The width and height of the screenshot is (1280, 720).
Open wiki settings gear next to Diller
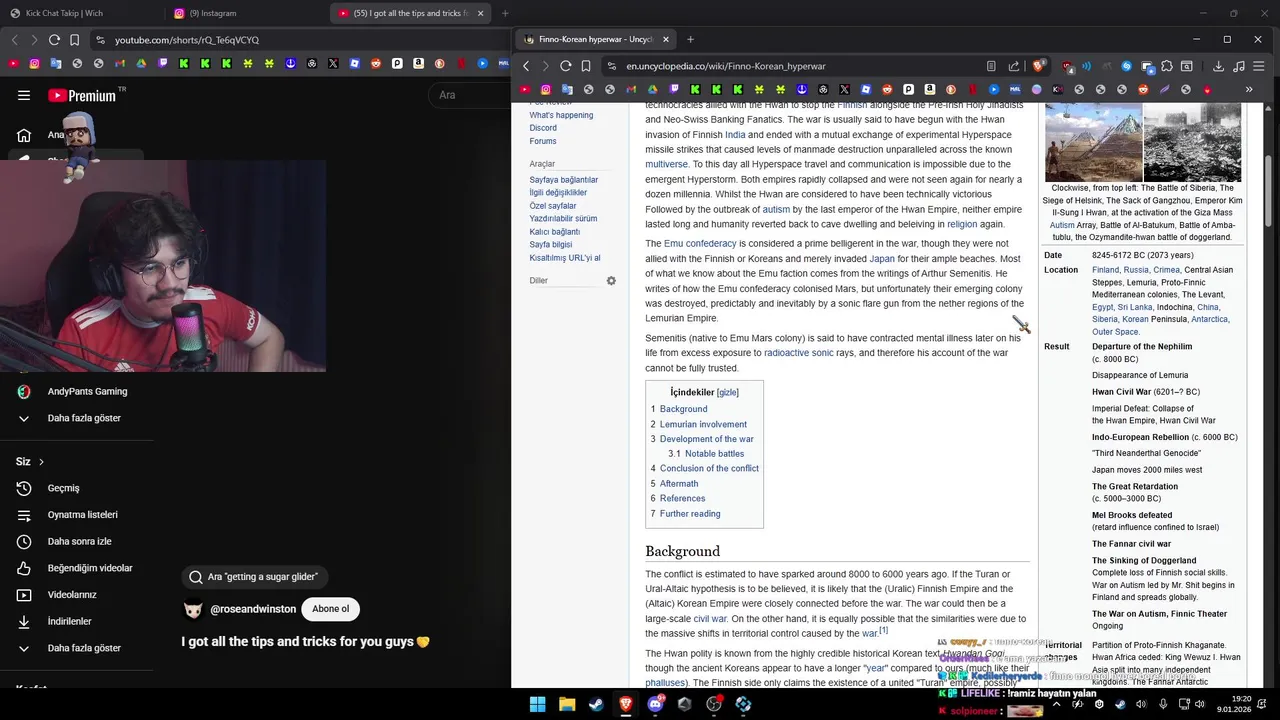[x=611, y=281]
